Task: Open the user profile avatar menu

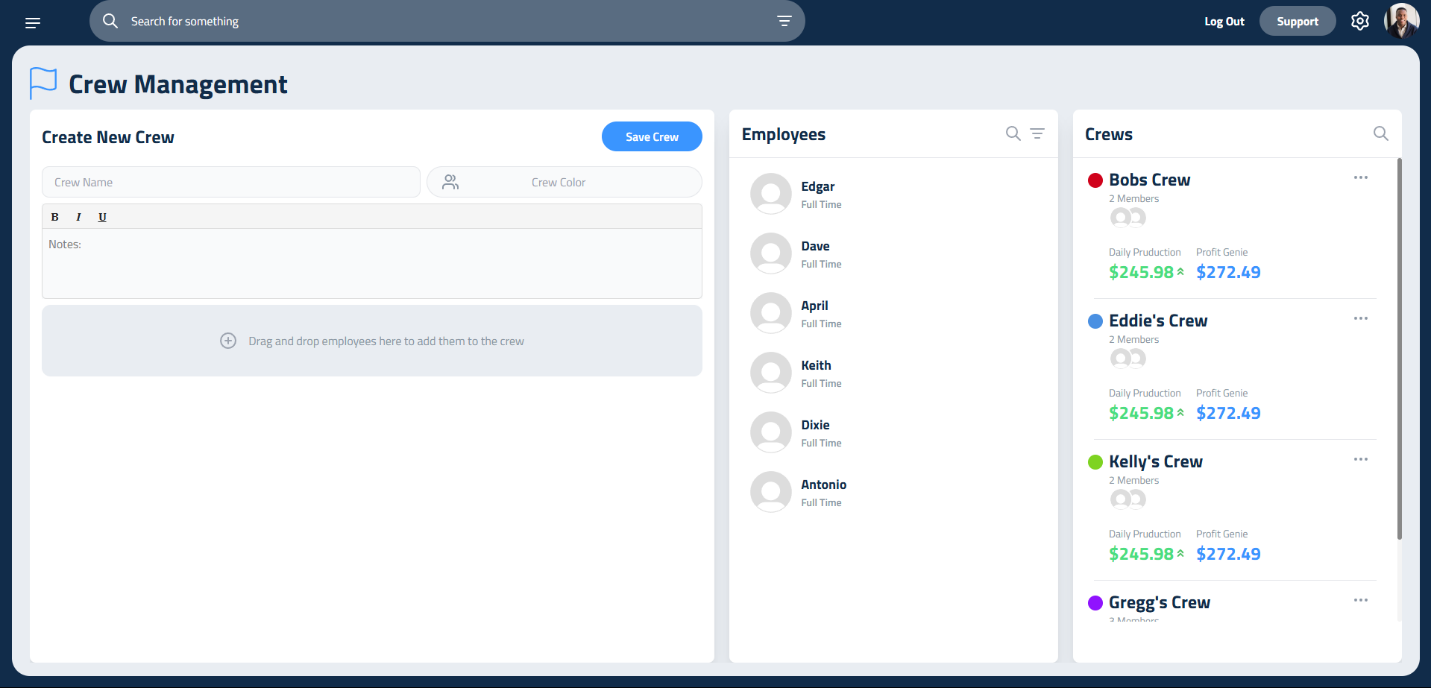Action: [x=1401, y=21]
